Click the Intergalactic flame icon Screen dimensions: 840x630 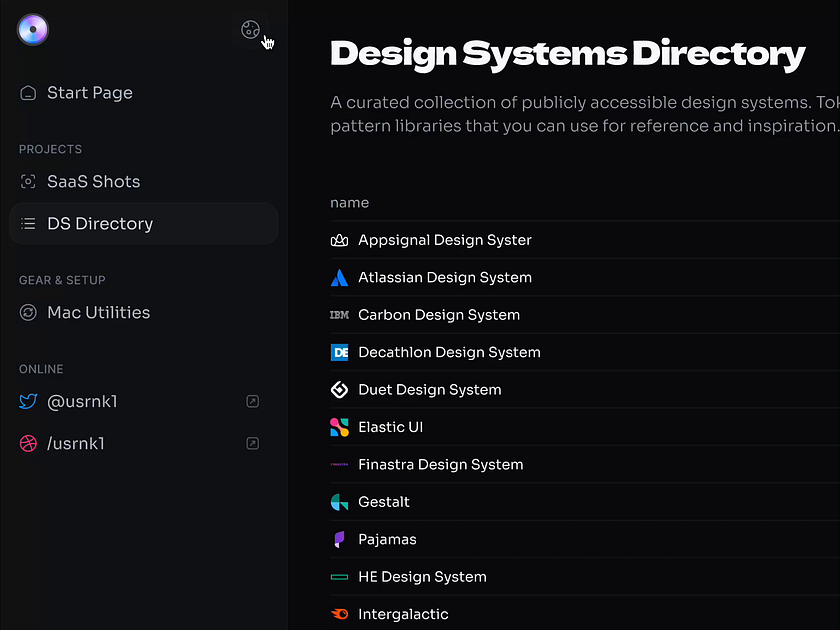pos(339,614)
